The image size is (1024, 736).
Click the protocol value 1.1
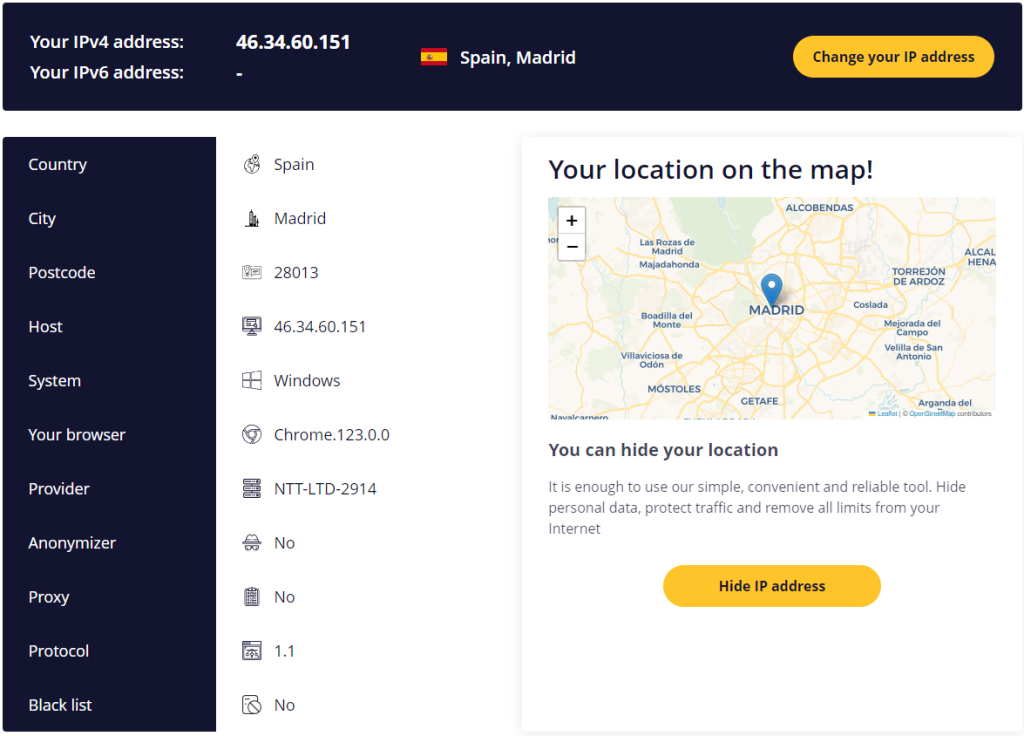pyautogui.click(x=284, y=651)
